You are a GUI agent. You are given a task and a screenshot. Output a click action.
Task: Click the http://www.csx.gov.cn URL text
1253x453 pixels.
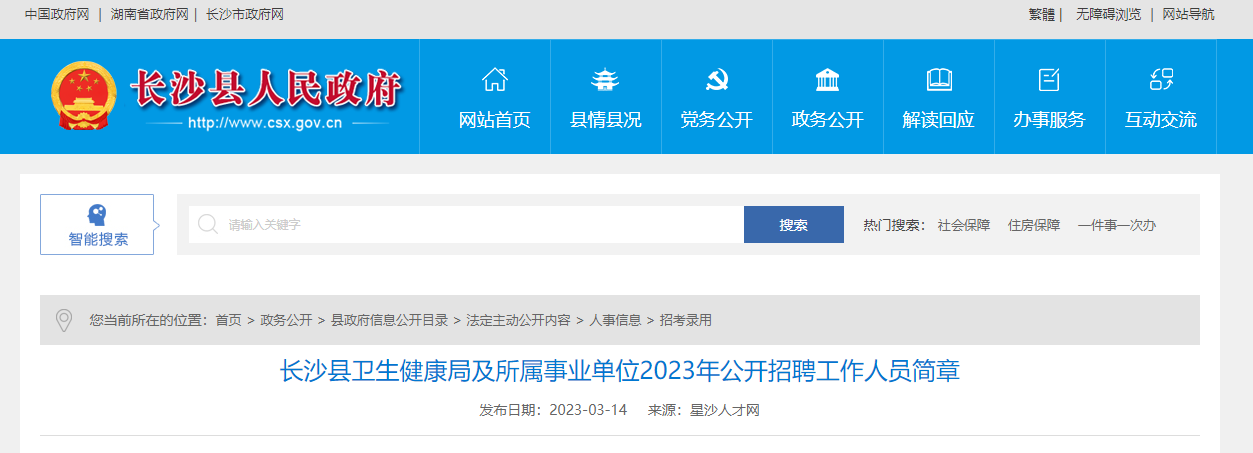[x=265, y=124]
